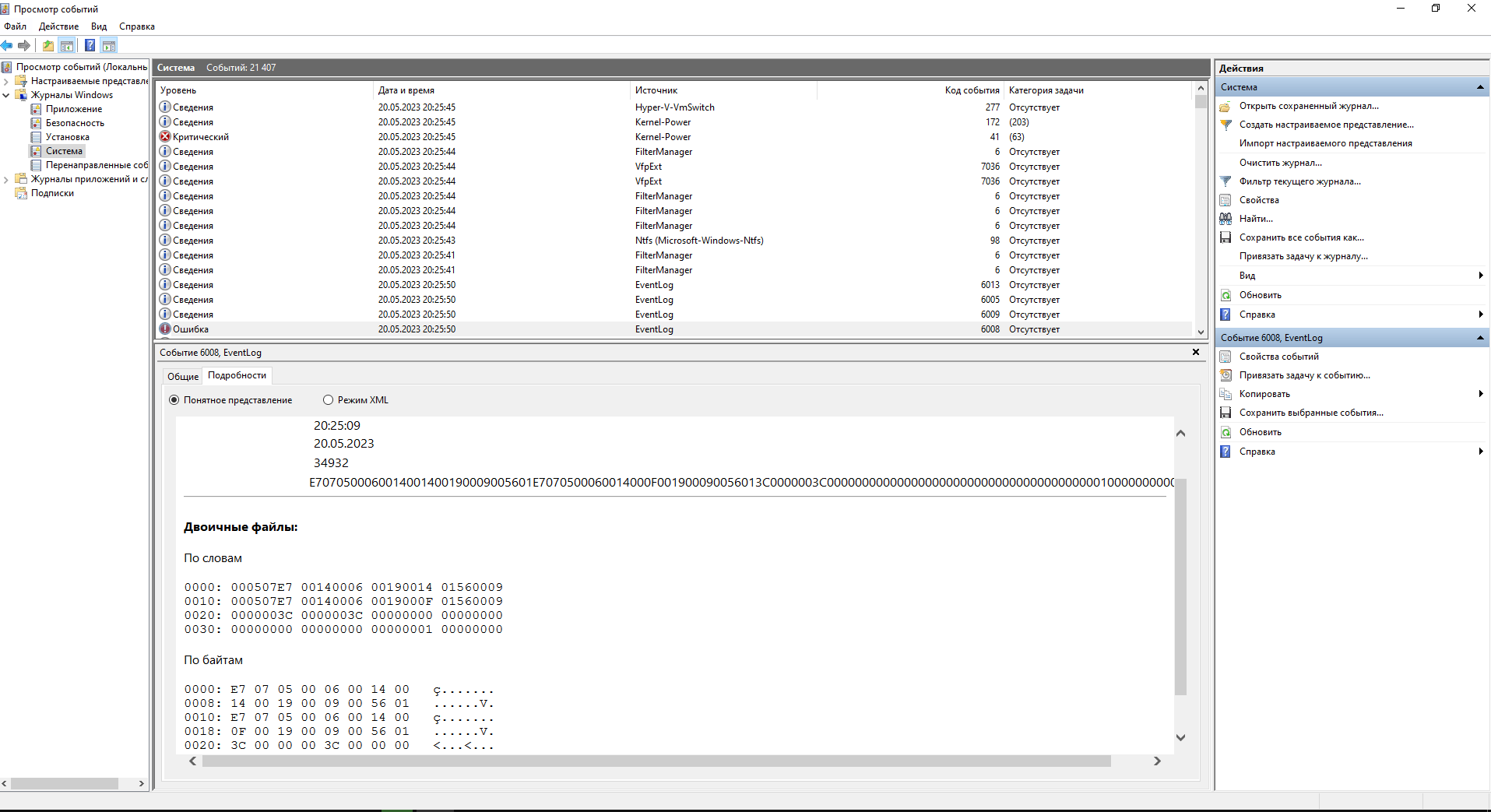1491x812 pixels.
Task: Click Привязать задачу к событию icon
Action: tap(1226, 375)
